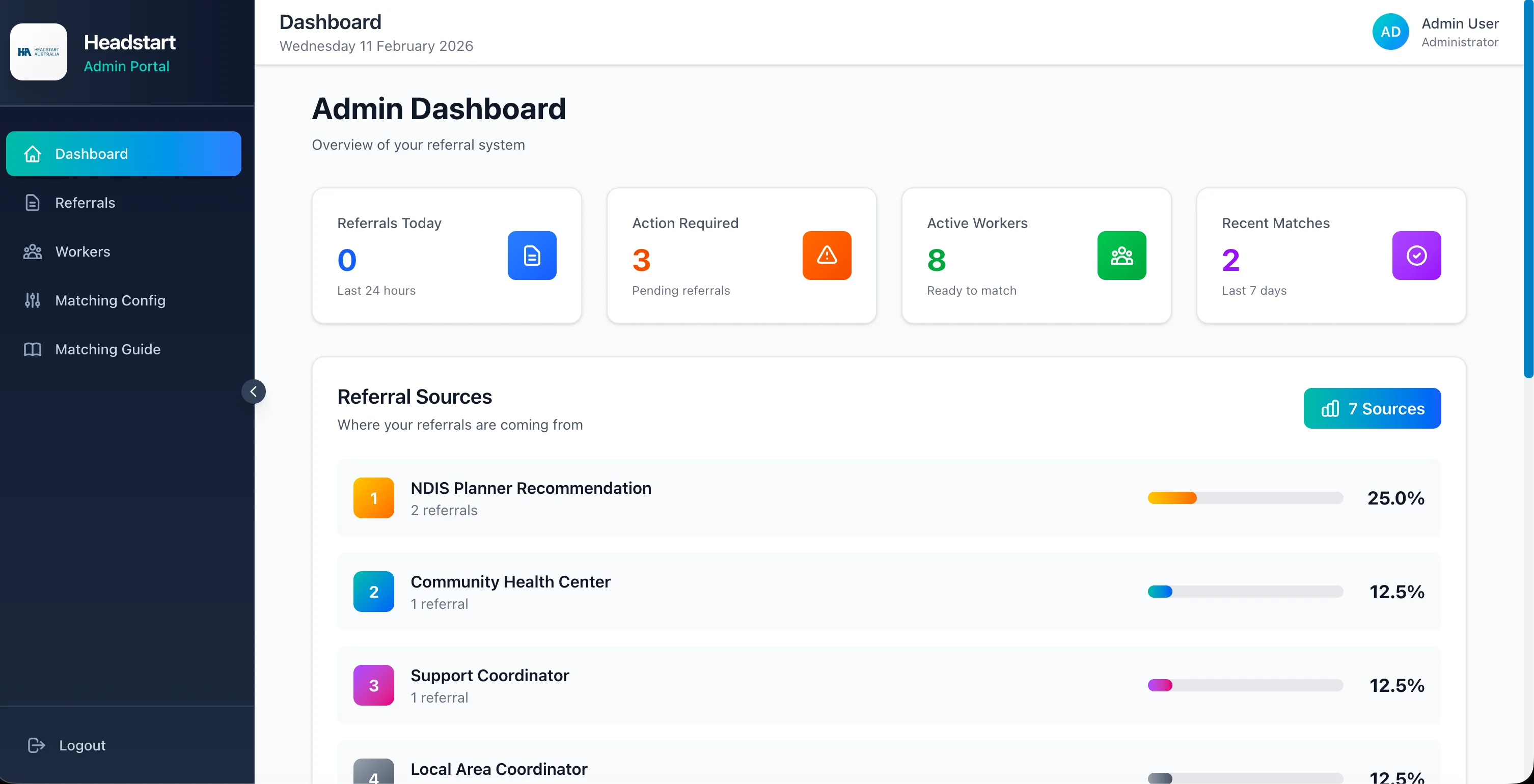Click the Matching Config sliders icon

click(x=33, y=300)
